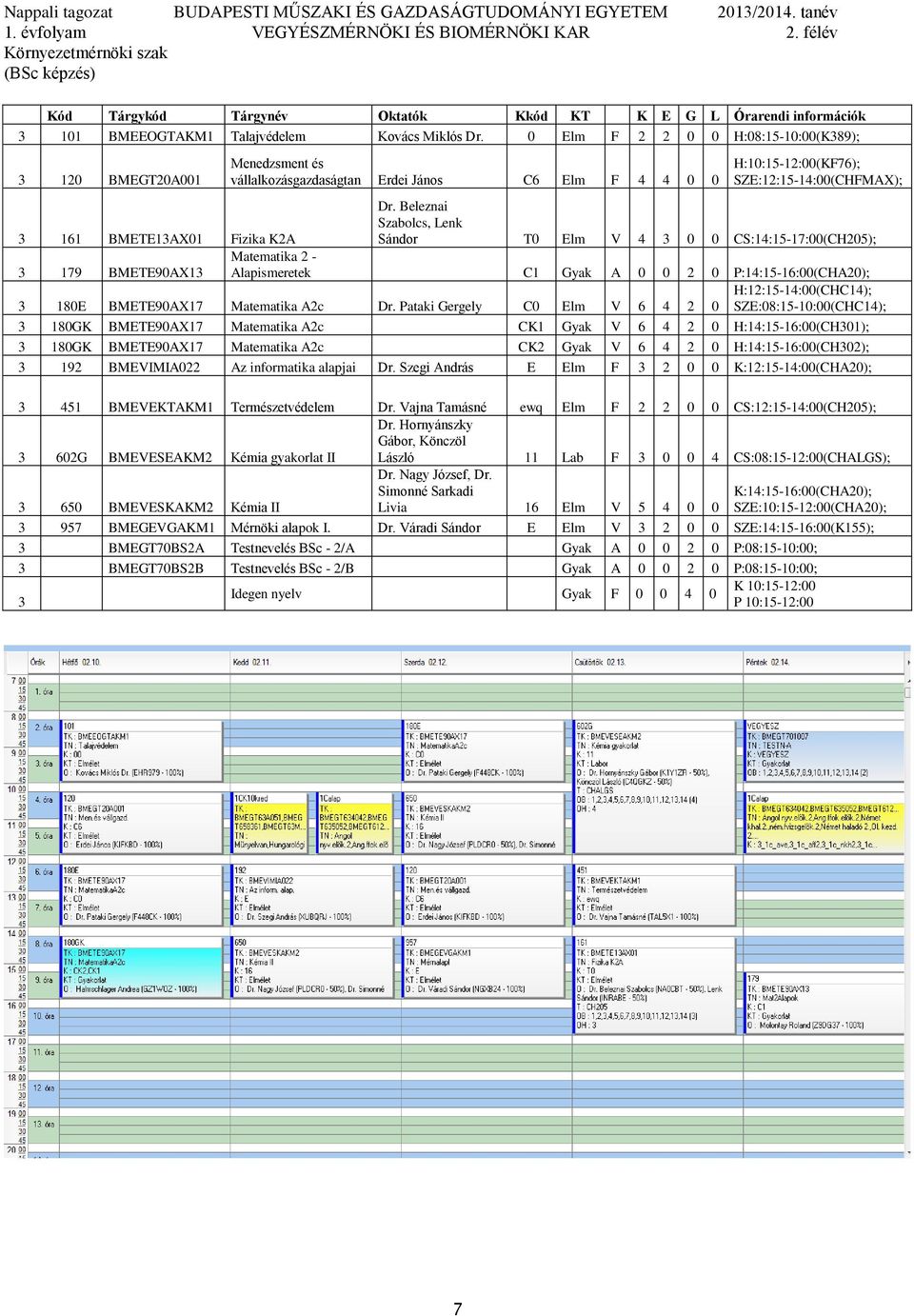Click the Kkód column header

tap(531, 116)
